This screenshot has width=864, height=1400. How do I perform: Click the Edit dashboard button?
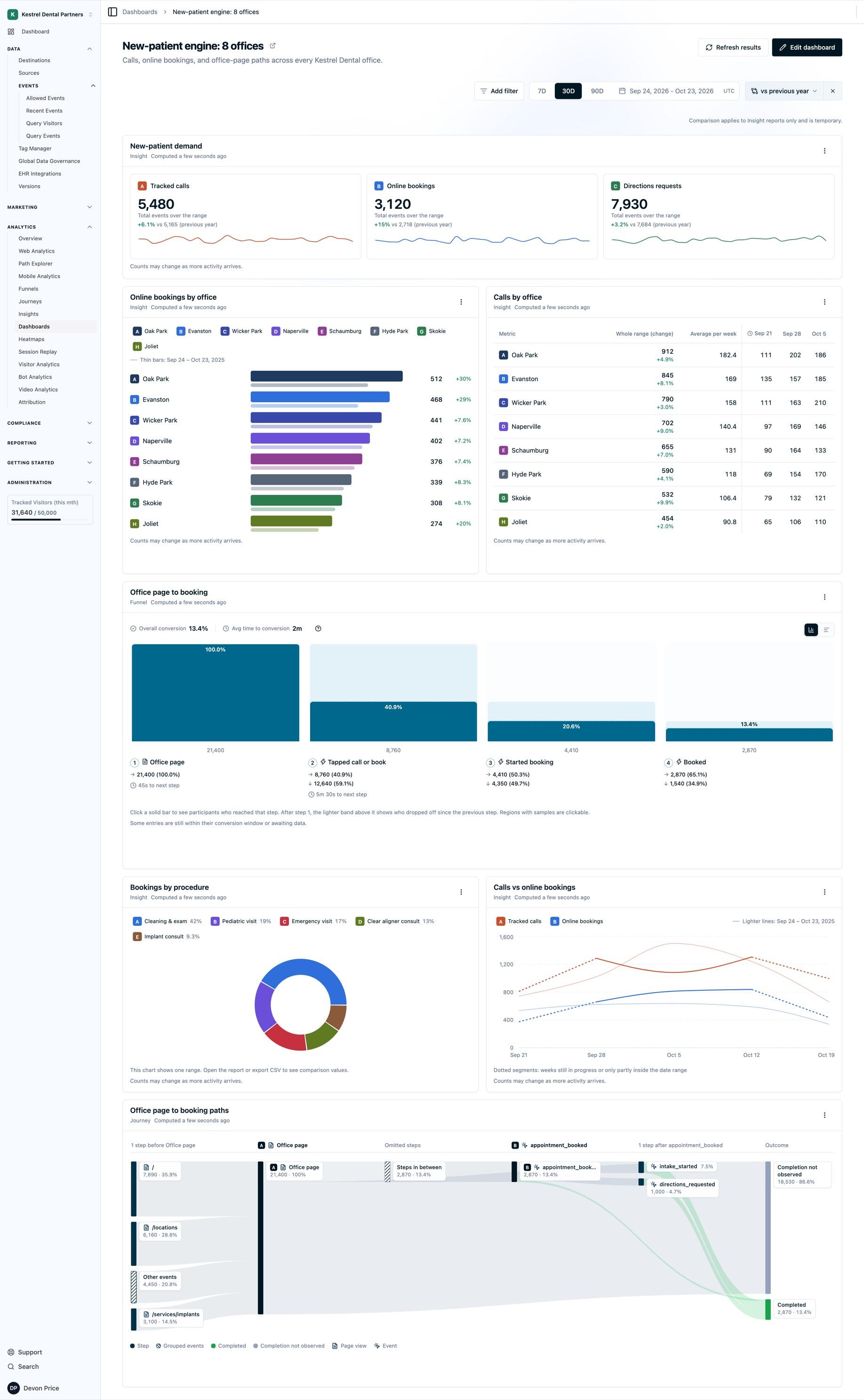pyautogui.click(x=806, y=48)
